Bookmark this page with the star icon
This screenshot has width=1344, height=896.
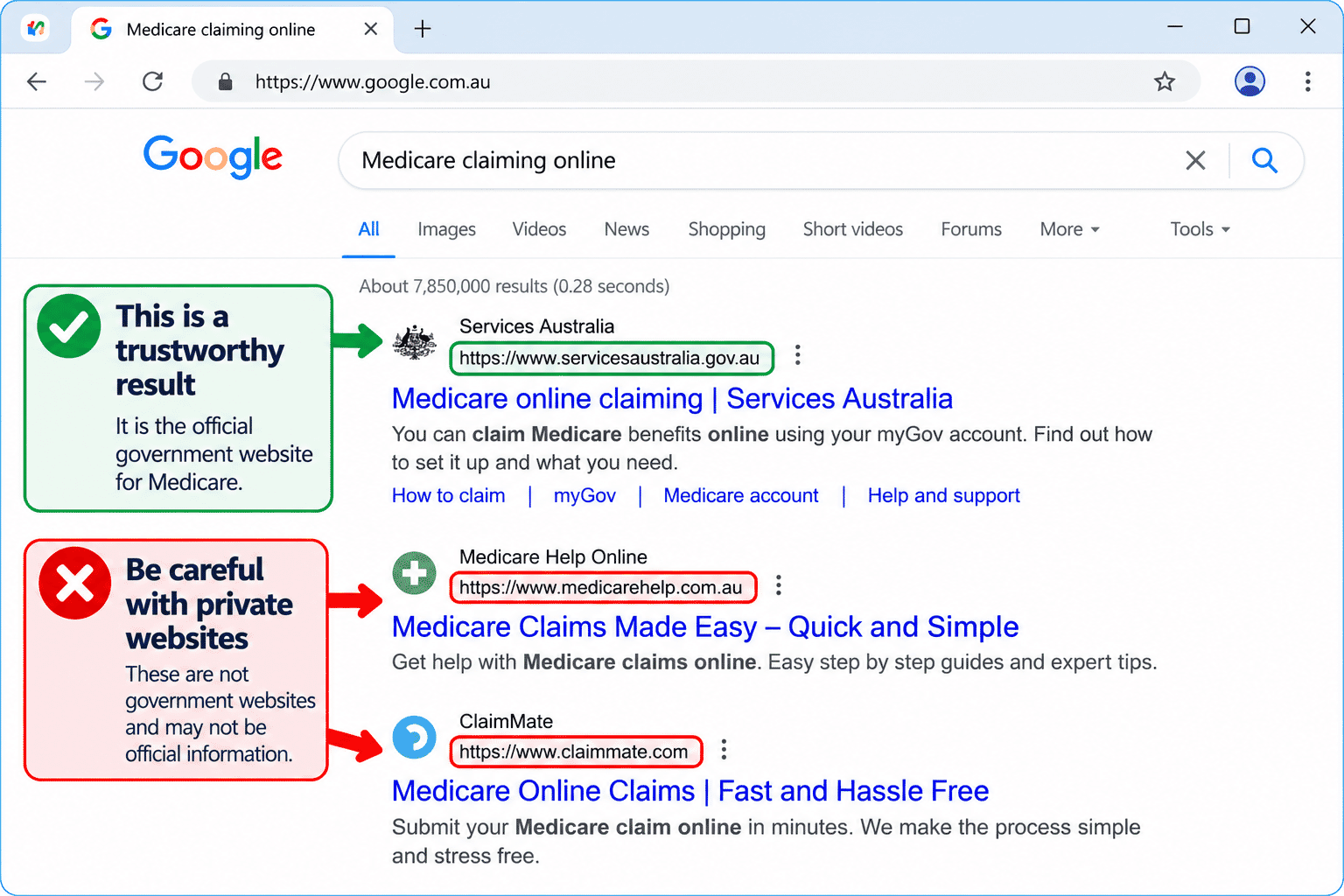coord(1165,81)
